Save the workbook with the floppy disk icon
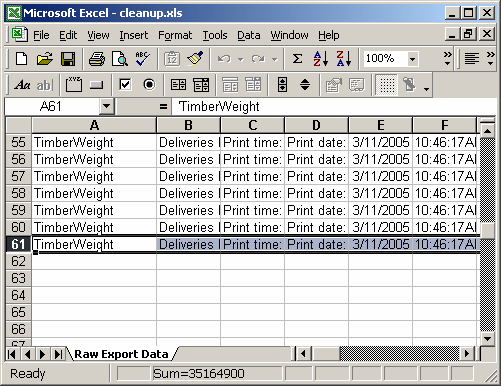This screenshot has width=501, height=386. pos(68,59)
